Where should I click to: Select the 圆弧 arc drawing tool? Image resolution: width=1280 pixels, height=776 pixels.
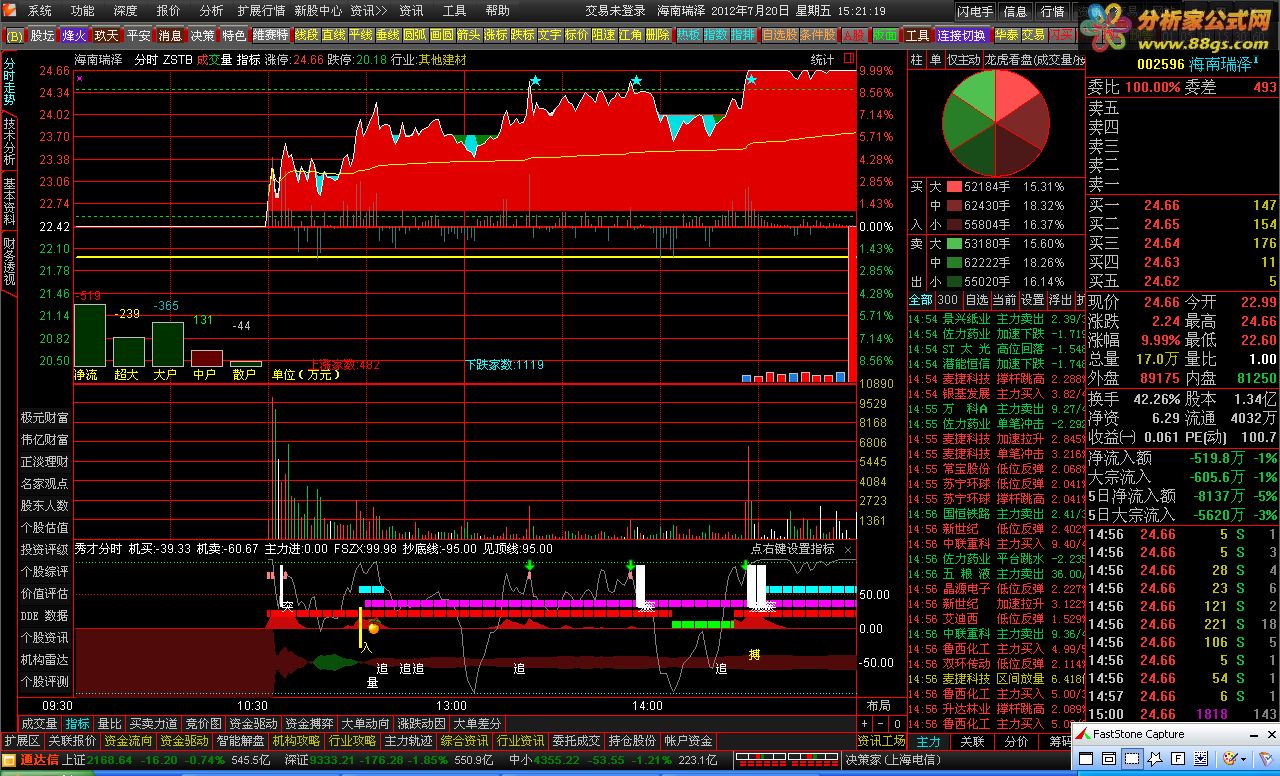[x=414, y=35]
